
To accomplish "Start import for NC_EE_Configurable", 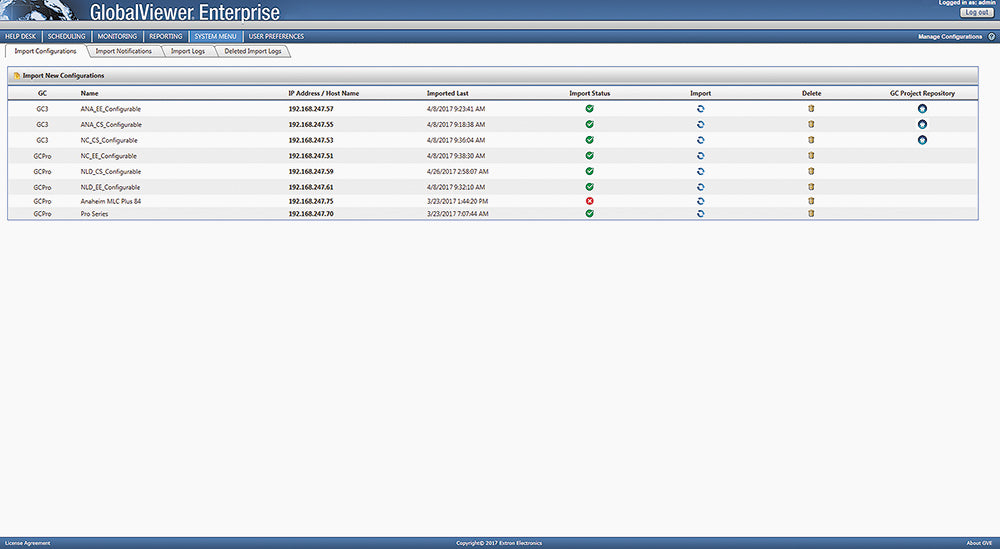I will pos(700,156).
